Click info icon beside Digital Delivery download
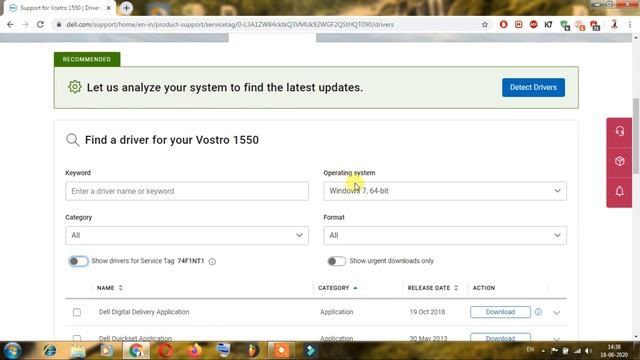640x360 pixels. 538,312
